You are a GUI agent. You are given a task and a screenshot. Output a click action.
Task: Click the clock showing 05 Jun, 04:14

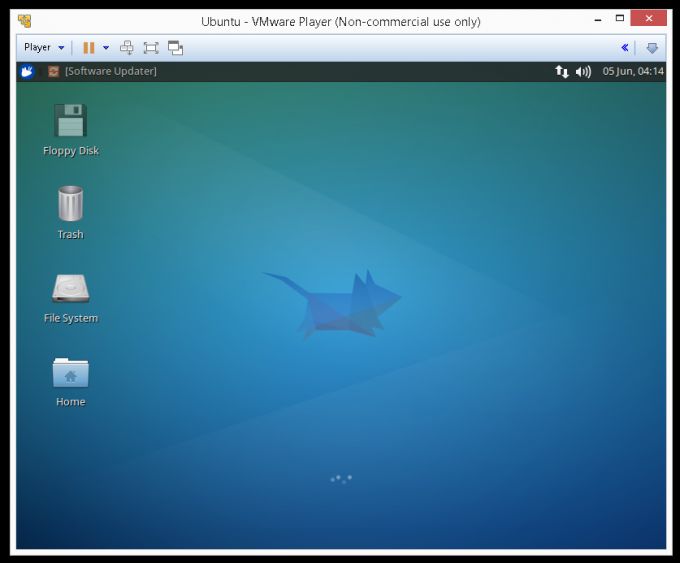click(x=633, y=71)
